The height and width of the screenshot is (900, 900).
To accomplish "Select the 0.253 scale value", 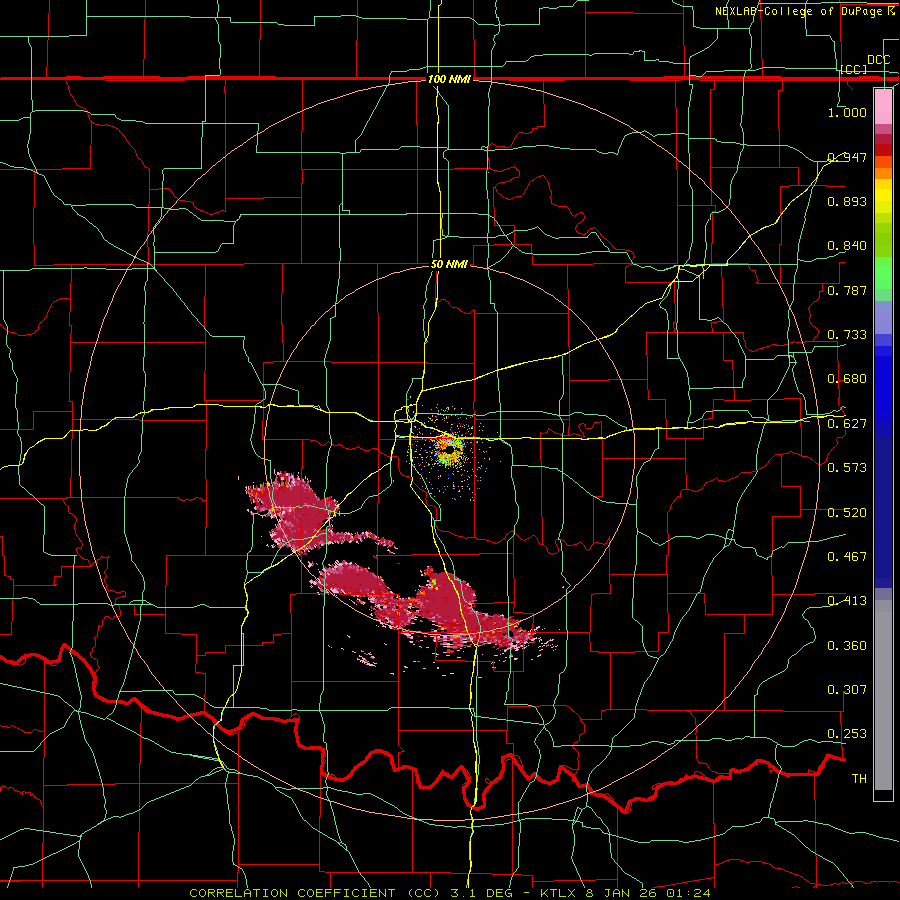I will pyautogui.click(x=847, y=734).
